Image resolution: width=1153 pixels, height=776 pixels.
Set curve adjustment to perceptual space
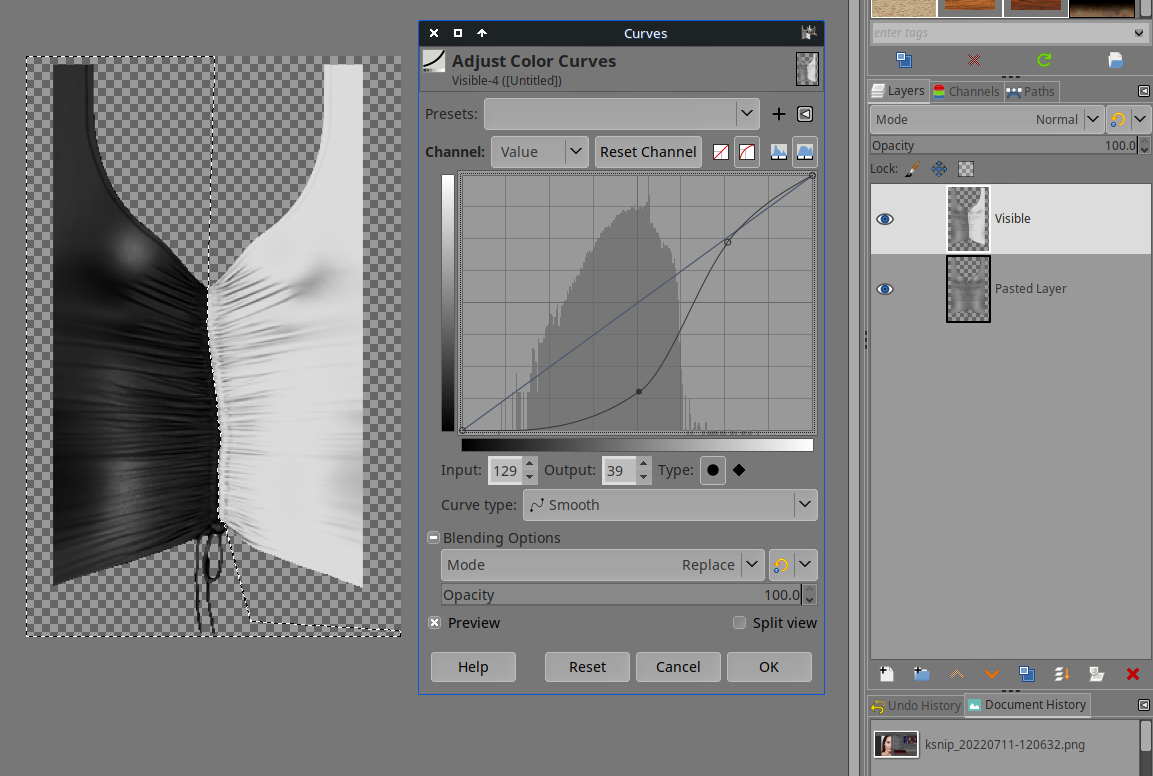tap(746, 152)
